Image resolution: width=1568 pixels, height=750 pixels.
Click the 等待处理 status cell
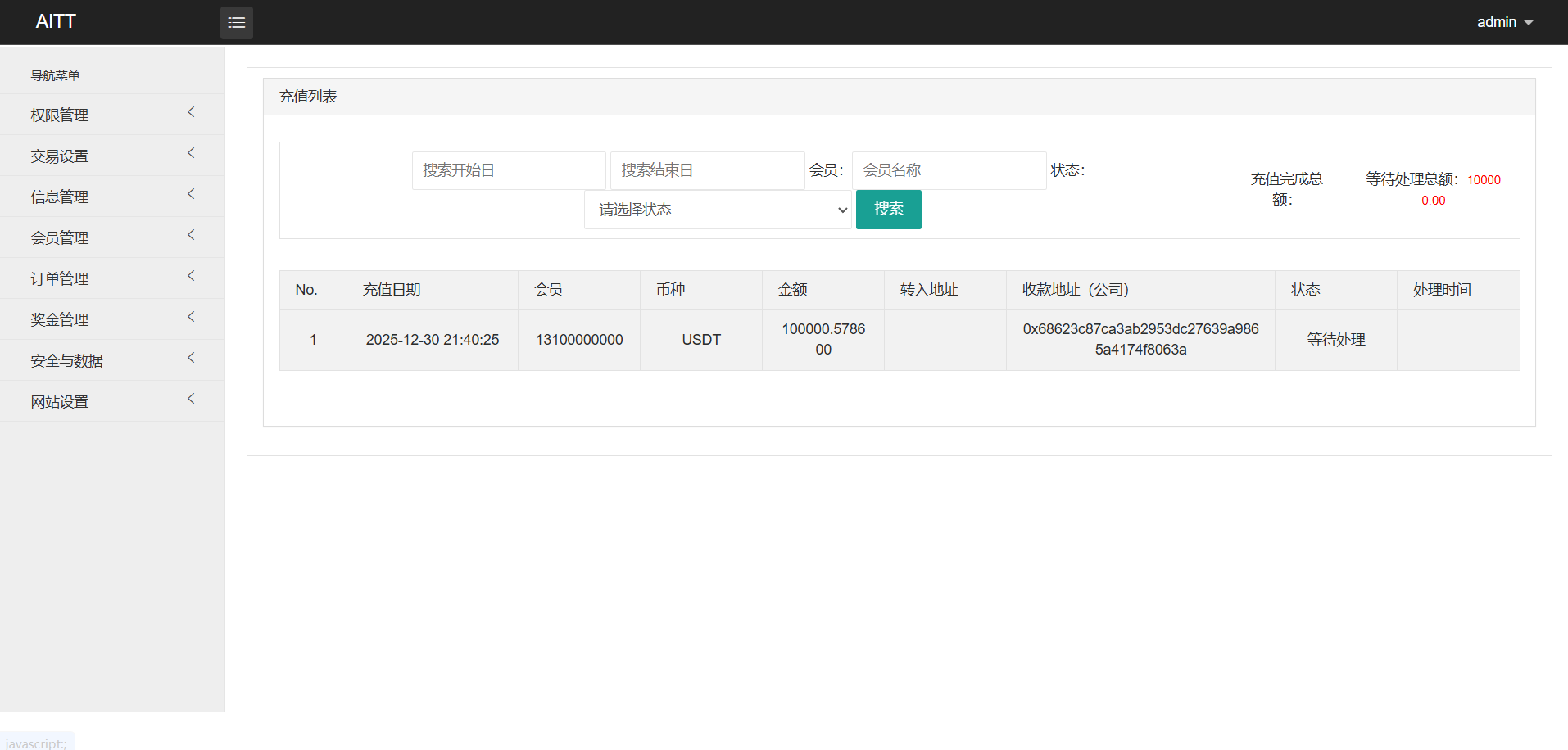(x=1335, y=340)
